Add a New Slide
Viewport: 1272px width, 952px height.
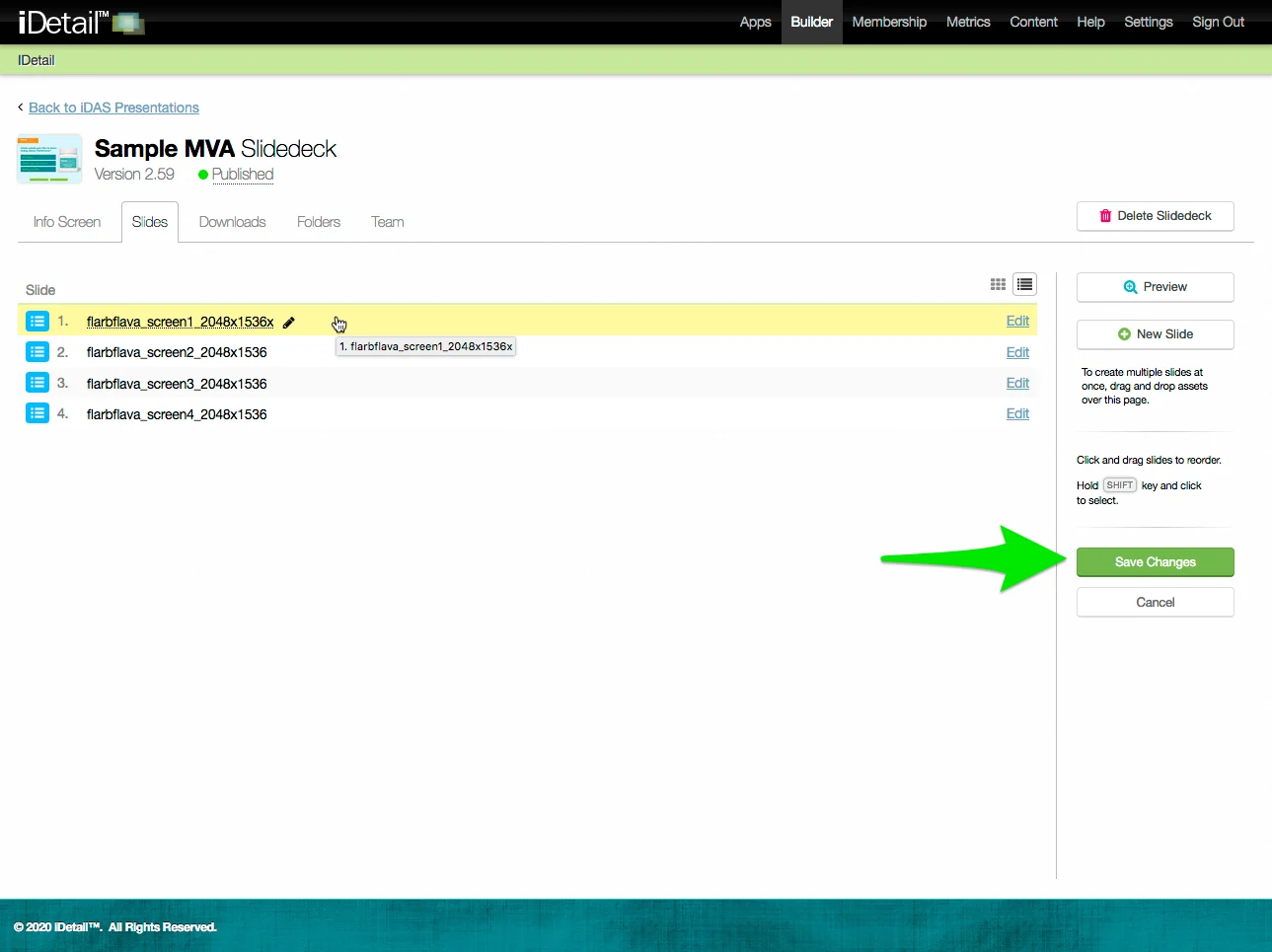[1156, 334]
